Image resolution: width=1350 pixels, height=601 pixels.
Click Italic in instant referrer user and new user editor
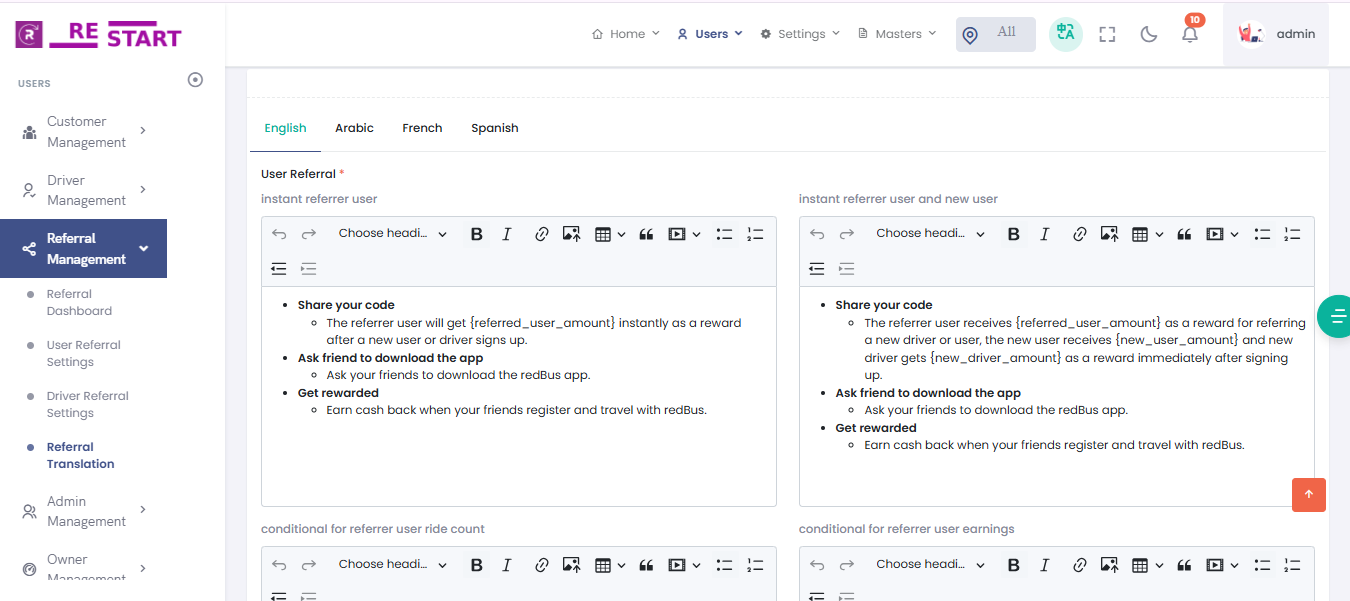coord(1044,234)
